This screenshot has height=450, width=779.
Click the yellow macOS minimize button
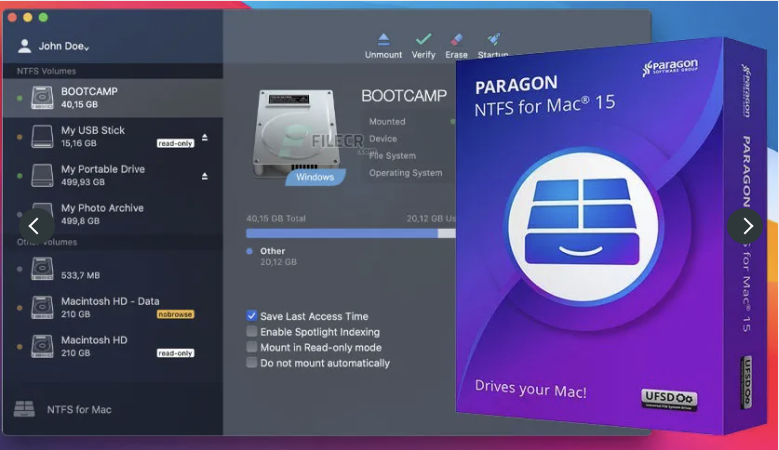pyautogui.click(x=28, y=17)
